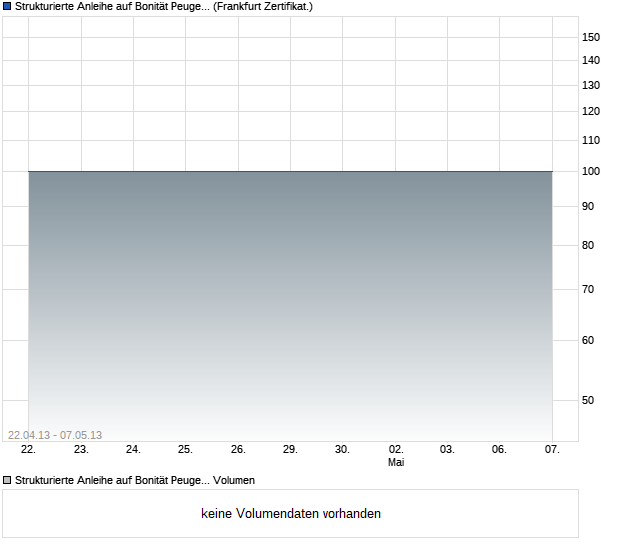The image size is (620, 546).
Task: Click the x-axis date label '24.'
Action: point(133,450)
